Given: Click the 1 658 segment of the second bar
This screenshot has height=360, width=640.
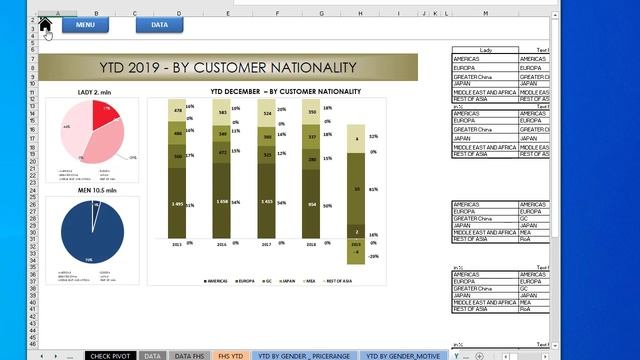Looking at the screenshot, I should tap(222, 201).
